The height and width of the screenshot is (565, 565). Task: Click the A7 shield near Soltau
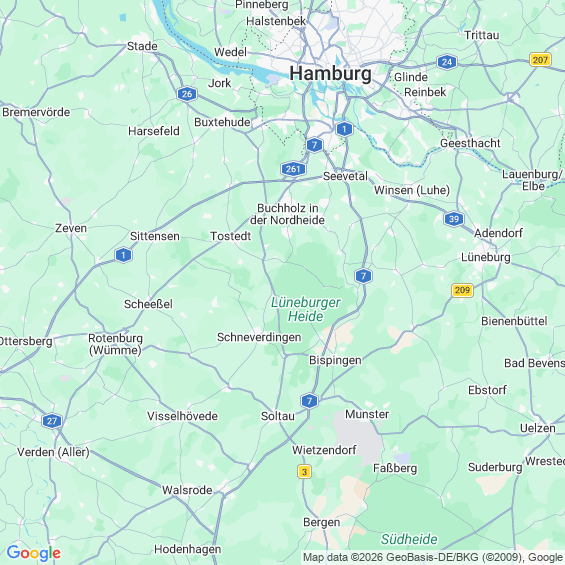tap(309, 401)
